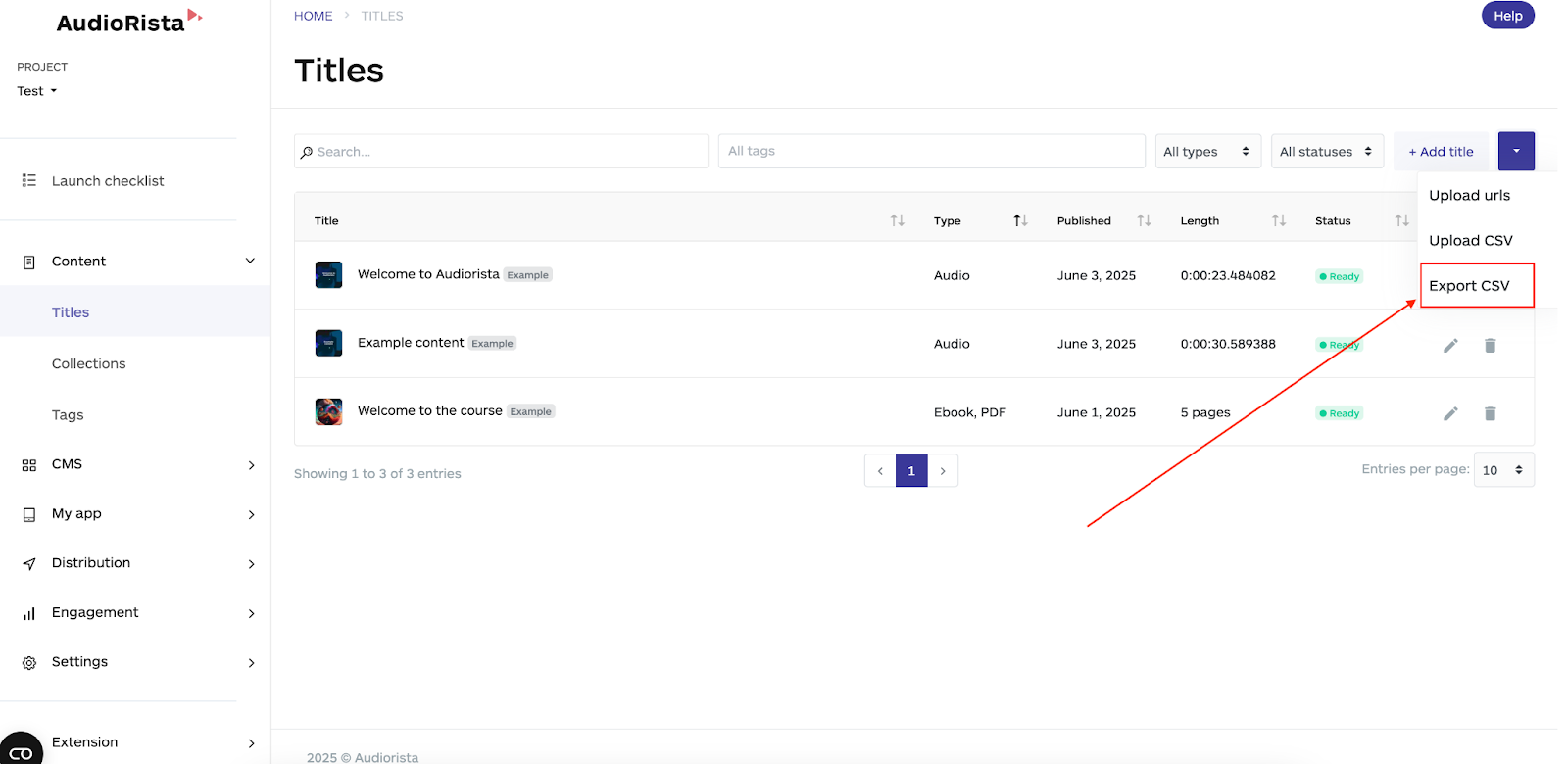Screen dimensions: 1568x764
Task: Sort table by Published column arrows
Action: pos(1144,220)
